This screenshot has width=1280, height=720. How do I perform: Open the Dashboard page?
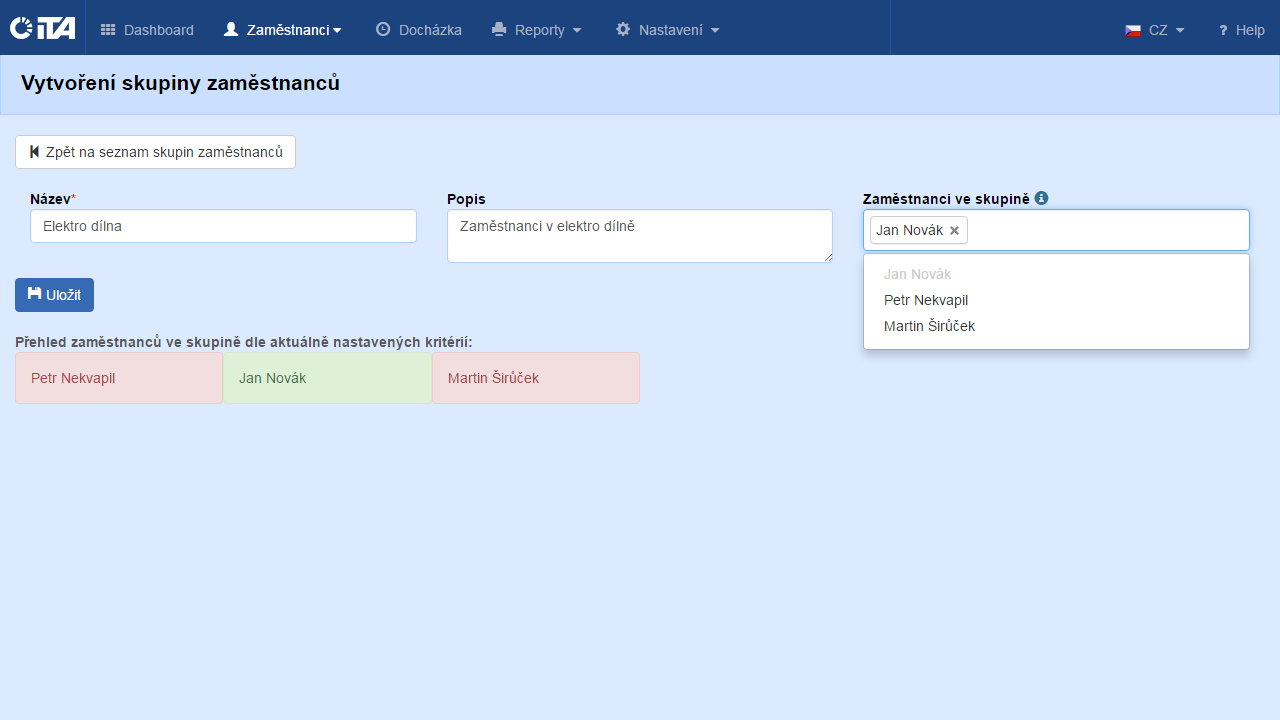(x=147, y=30)
